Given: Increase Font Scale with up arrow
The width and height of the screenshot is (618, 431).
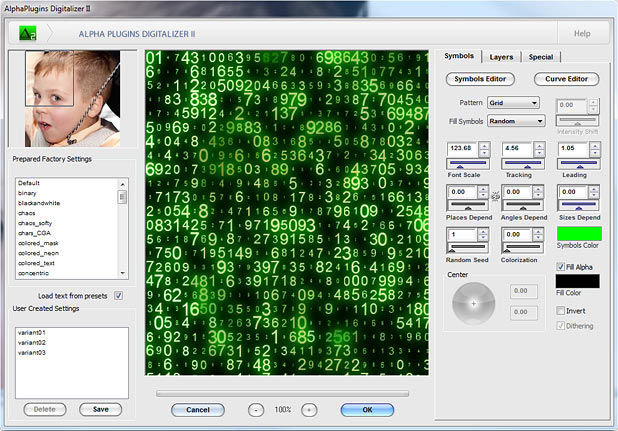Looking at the screenshot, I should (x=484, y=145).
